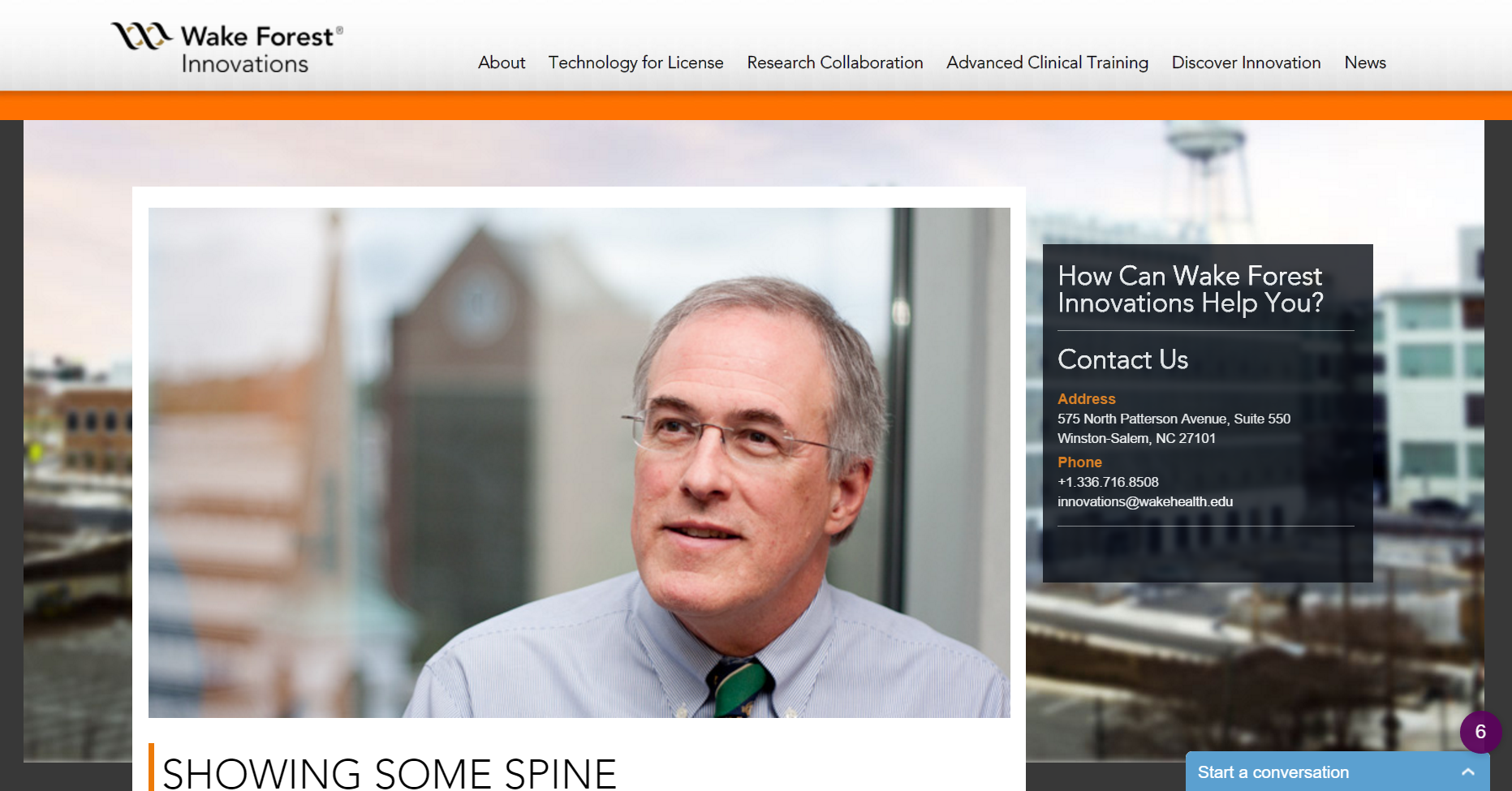
Task: Click the phone number +1.336.716.8508
Action: [x=1108, y=482]
